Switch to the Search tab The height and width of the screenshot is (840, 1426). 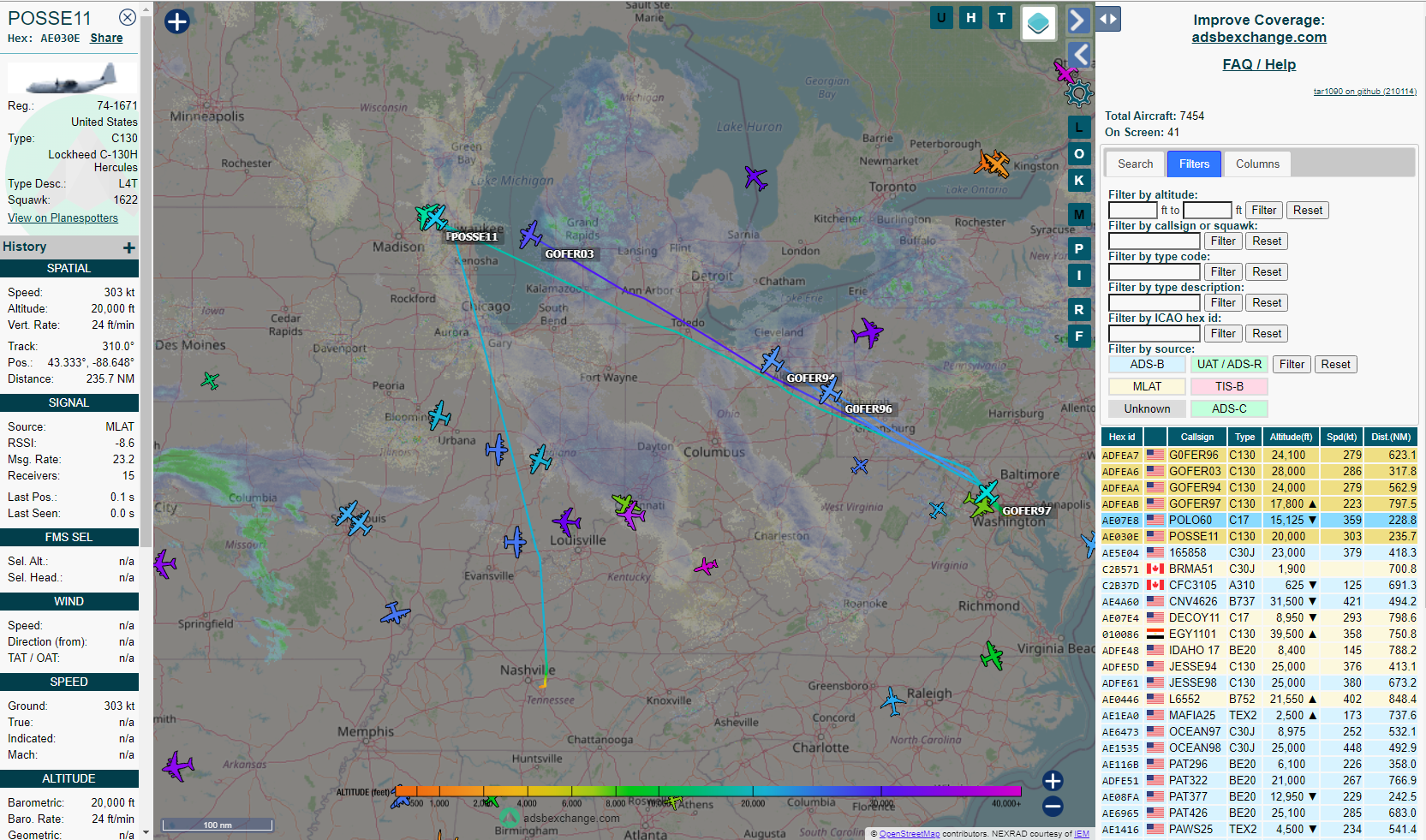click(1136, 164)
